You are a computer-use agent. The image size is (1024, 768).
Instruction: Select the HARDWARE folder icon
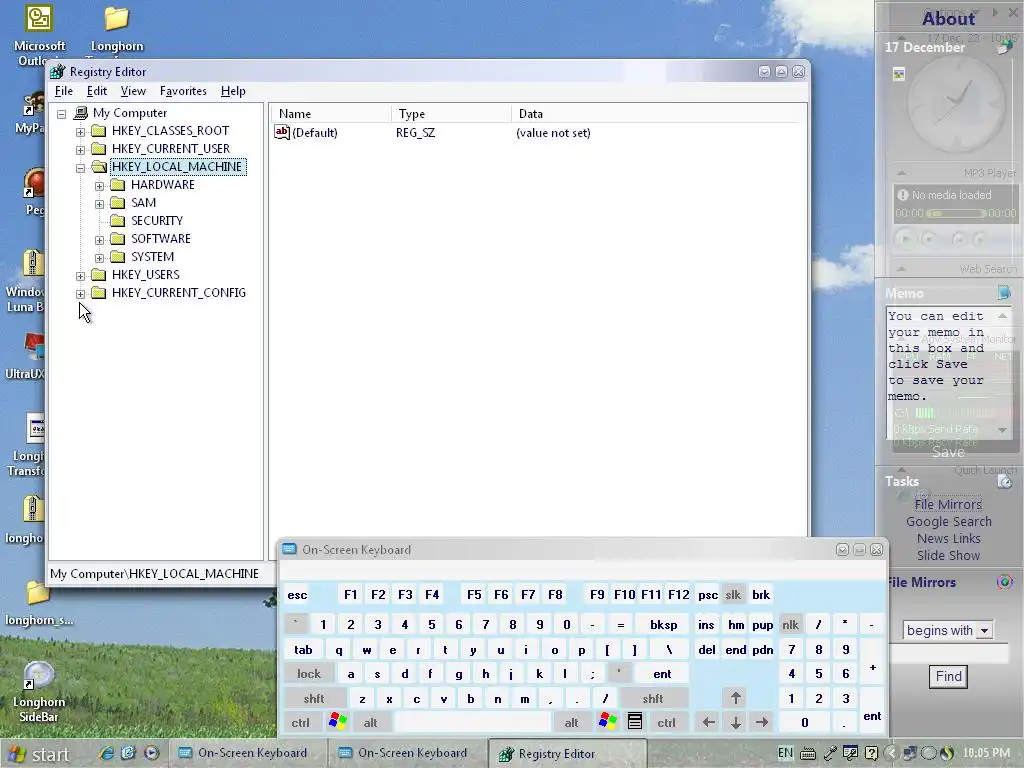[x=118, y=184]
